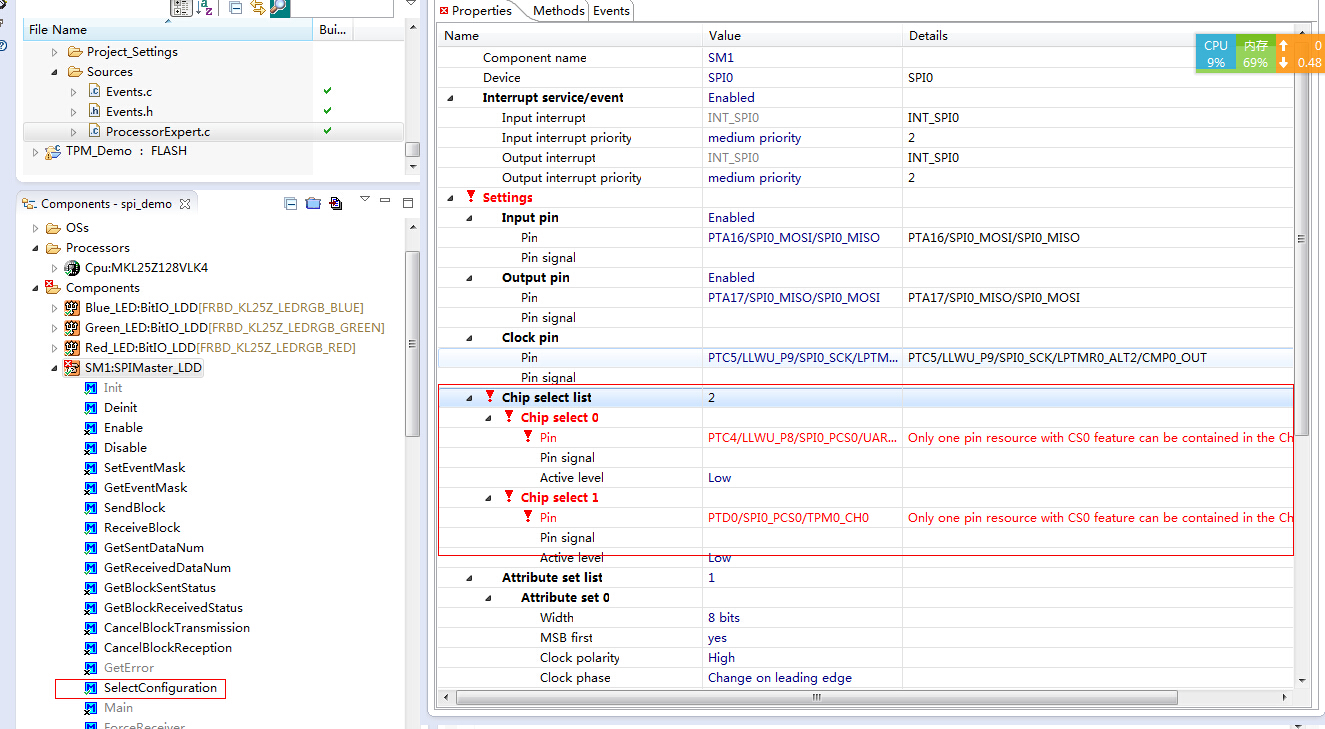
Task: Click the memory 69% usage widget
Action: [1255, 53]
